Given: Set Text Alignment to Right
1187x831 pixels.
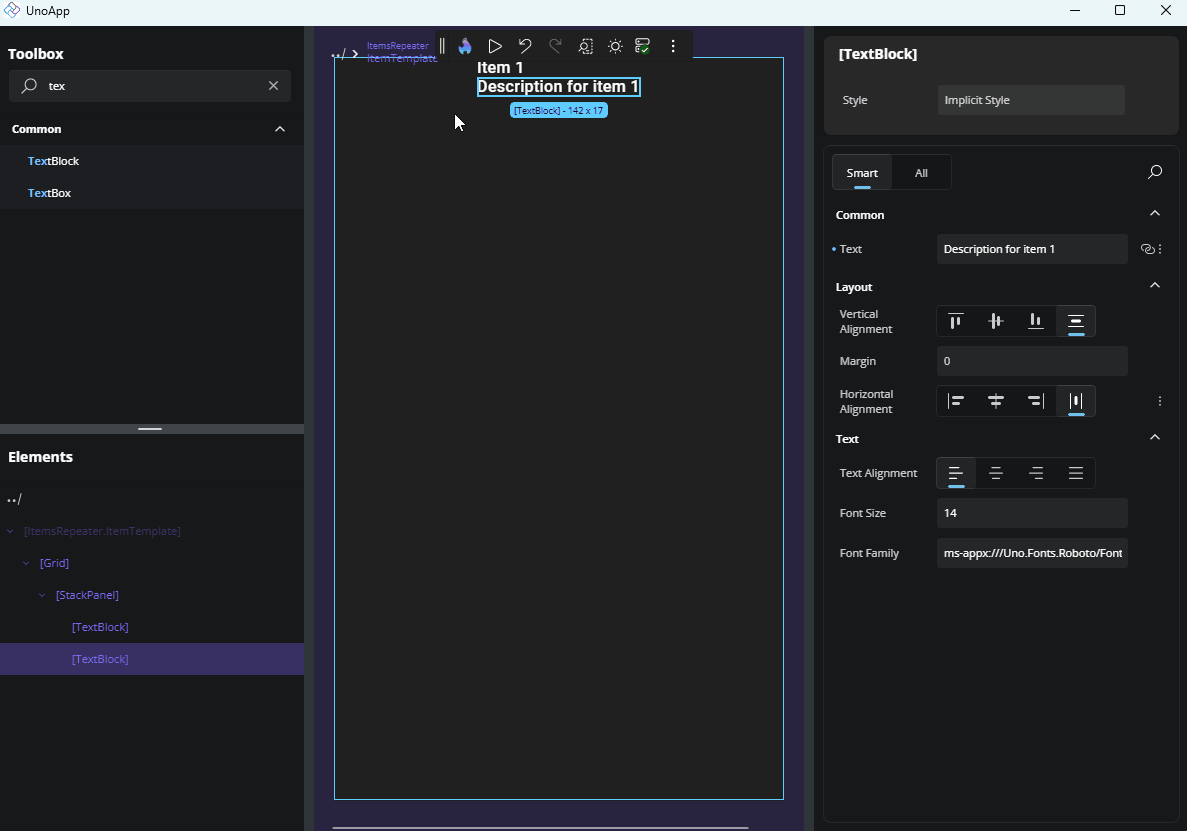Looking at the screenshot, I should 1036,473.
